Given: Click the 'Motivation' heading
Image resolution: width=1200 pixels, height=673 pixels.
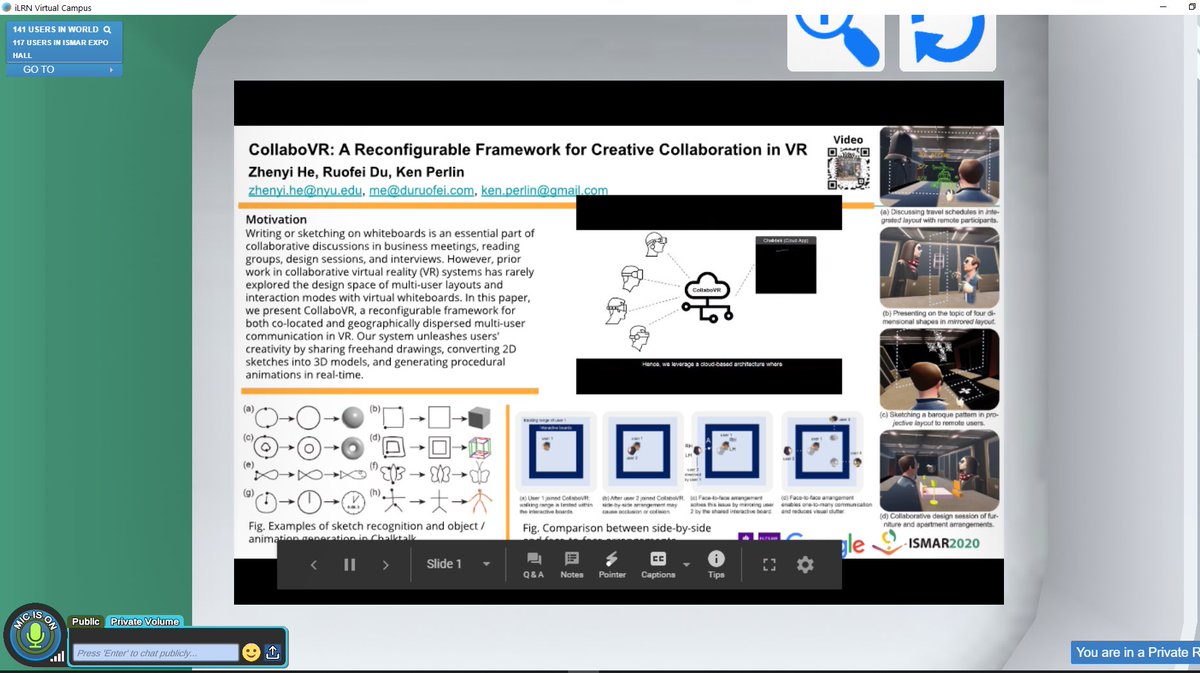Looking at the screenshot, I should click(276, 219).
